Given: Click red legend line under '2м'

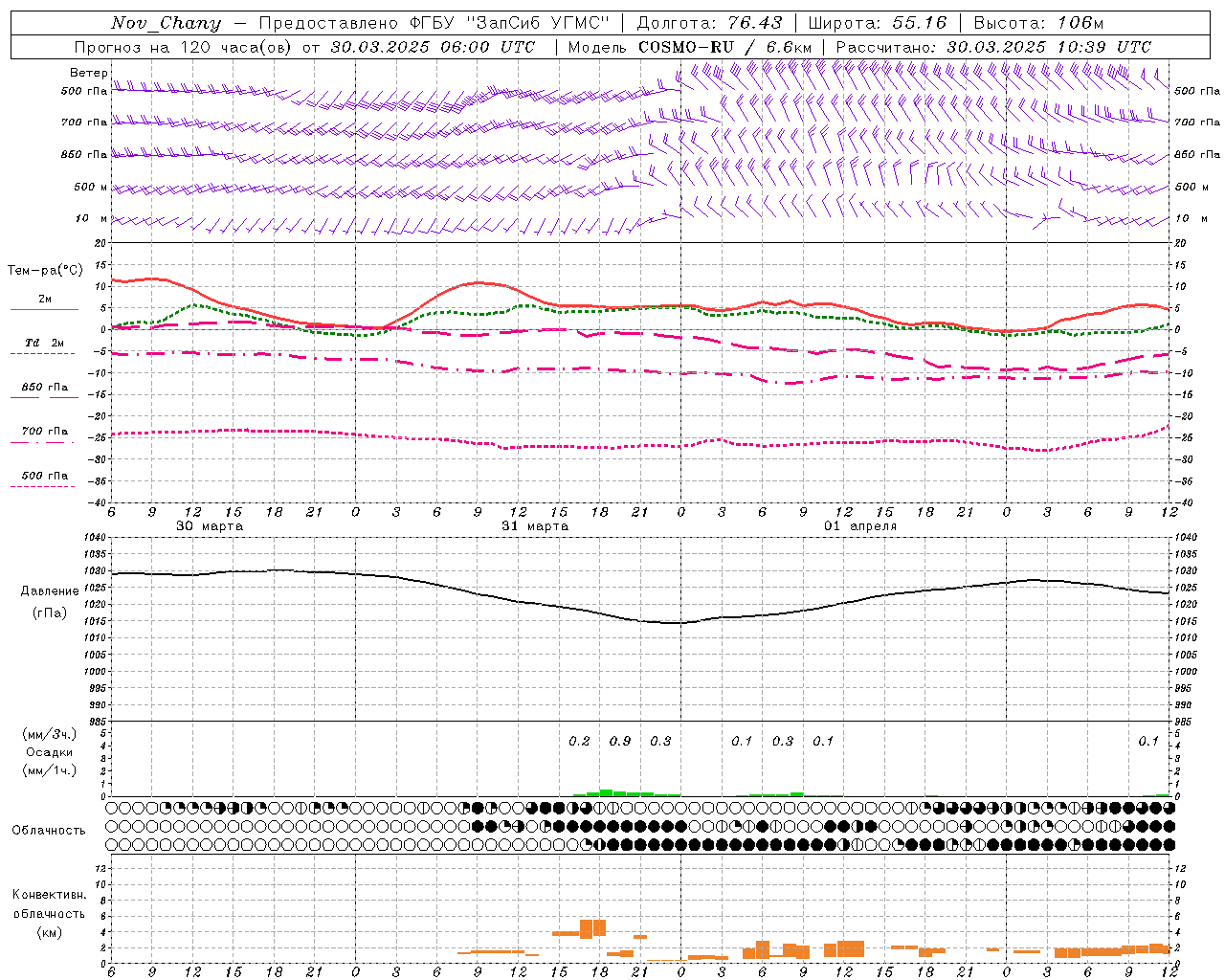Looking at the screenshot, I should pos(44,310).
